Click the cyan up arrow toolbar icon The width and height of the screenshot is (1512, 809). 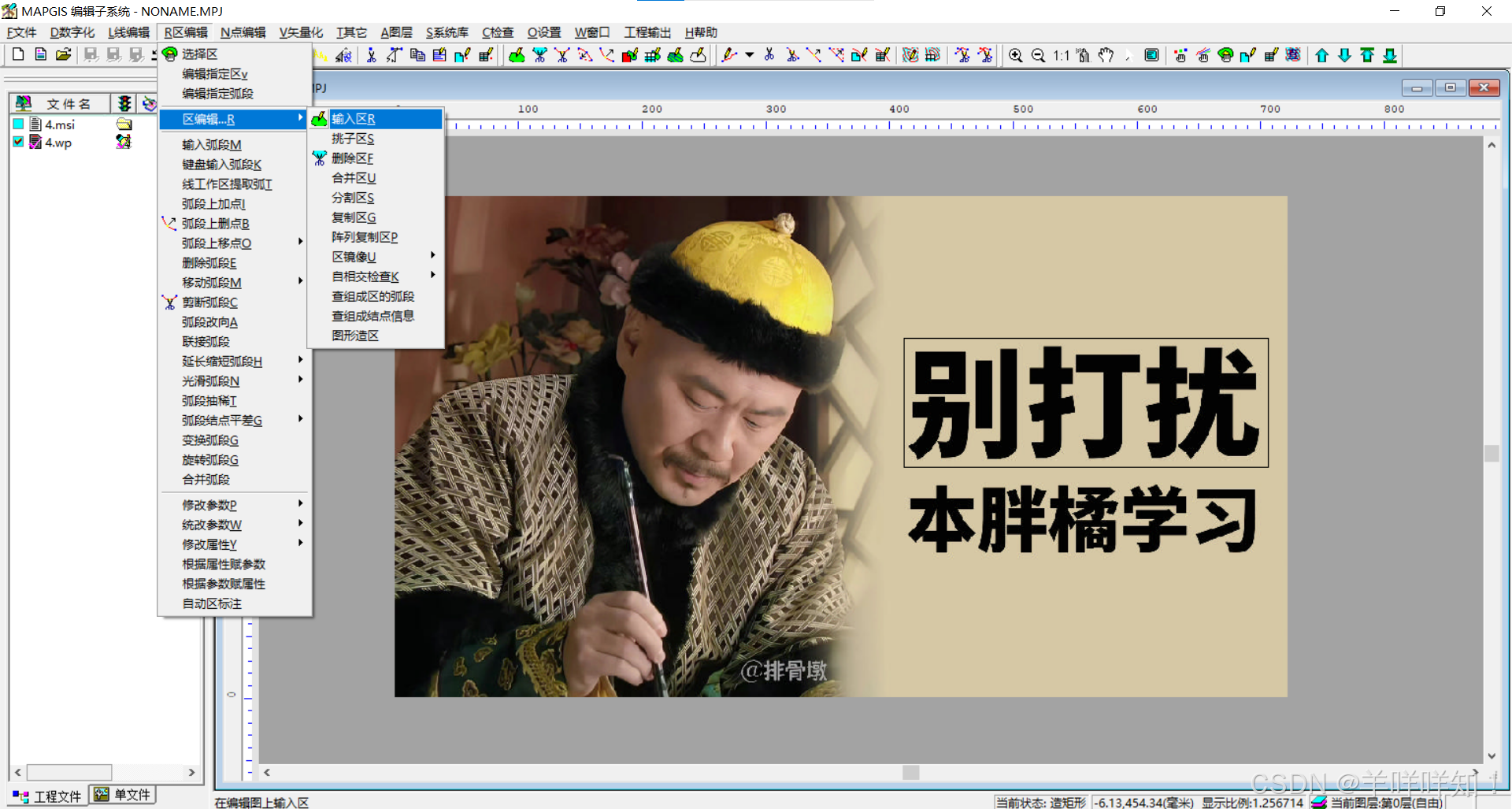click(1322, 55)
